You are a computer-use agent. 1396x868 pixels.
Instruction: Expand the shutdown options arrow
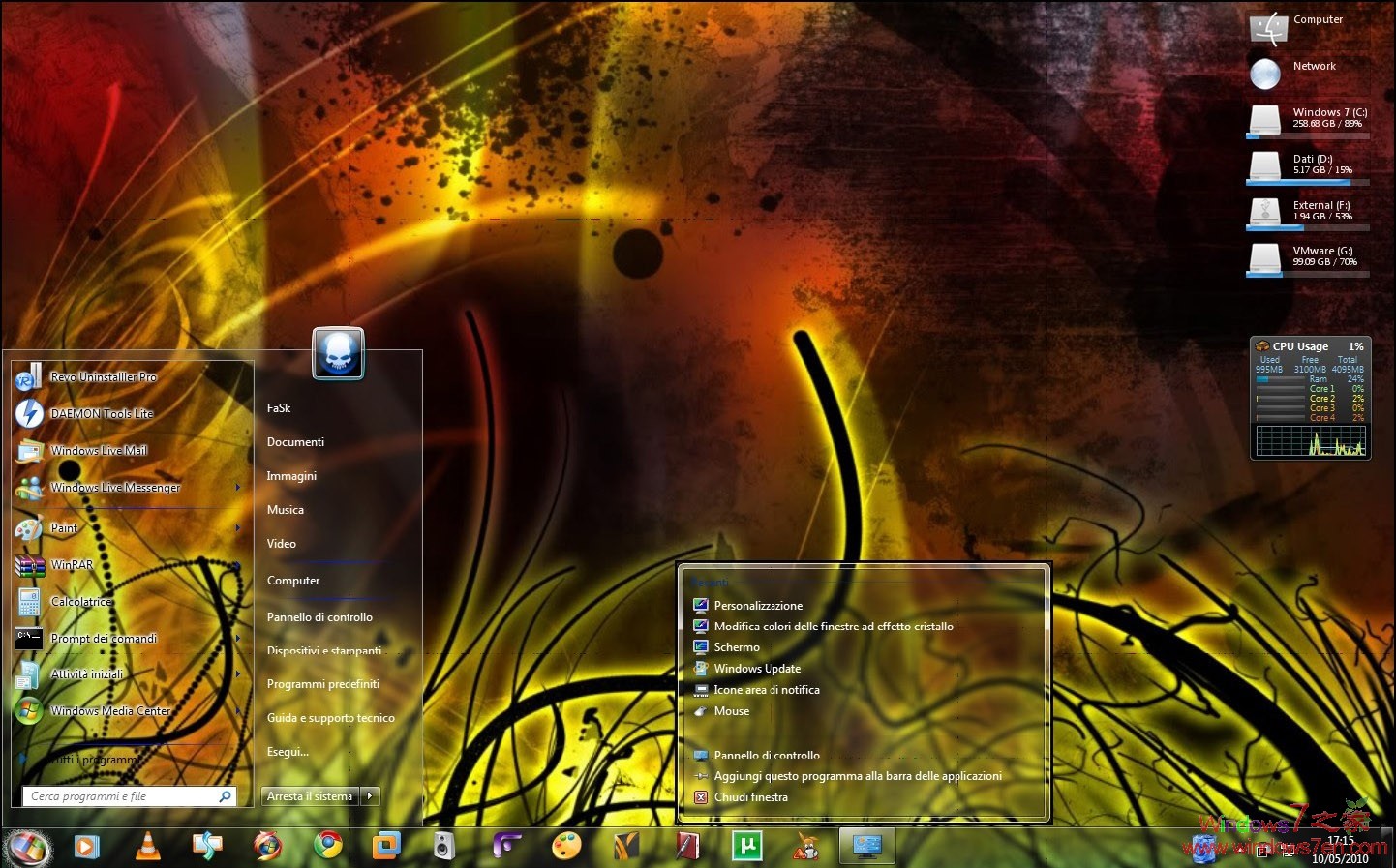[370, 796]
